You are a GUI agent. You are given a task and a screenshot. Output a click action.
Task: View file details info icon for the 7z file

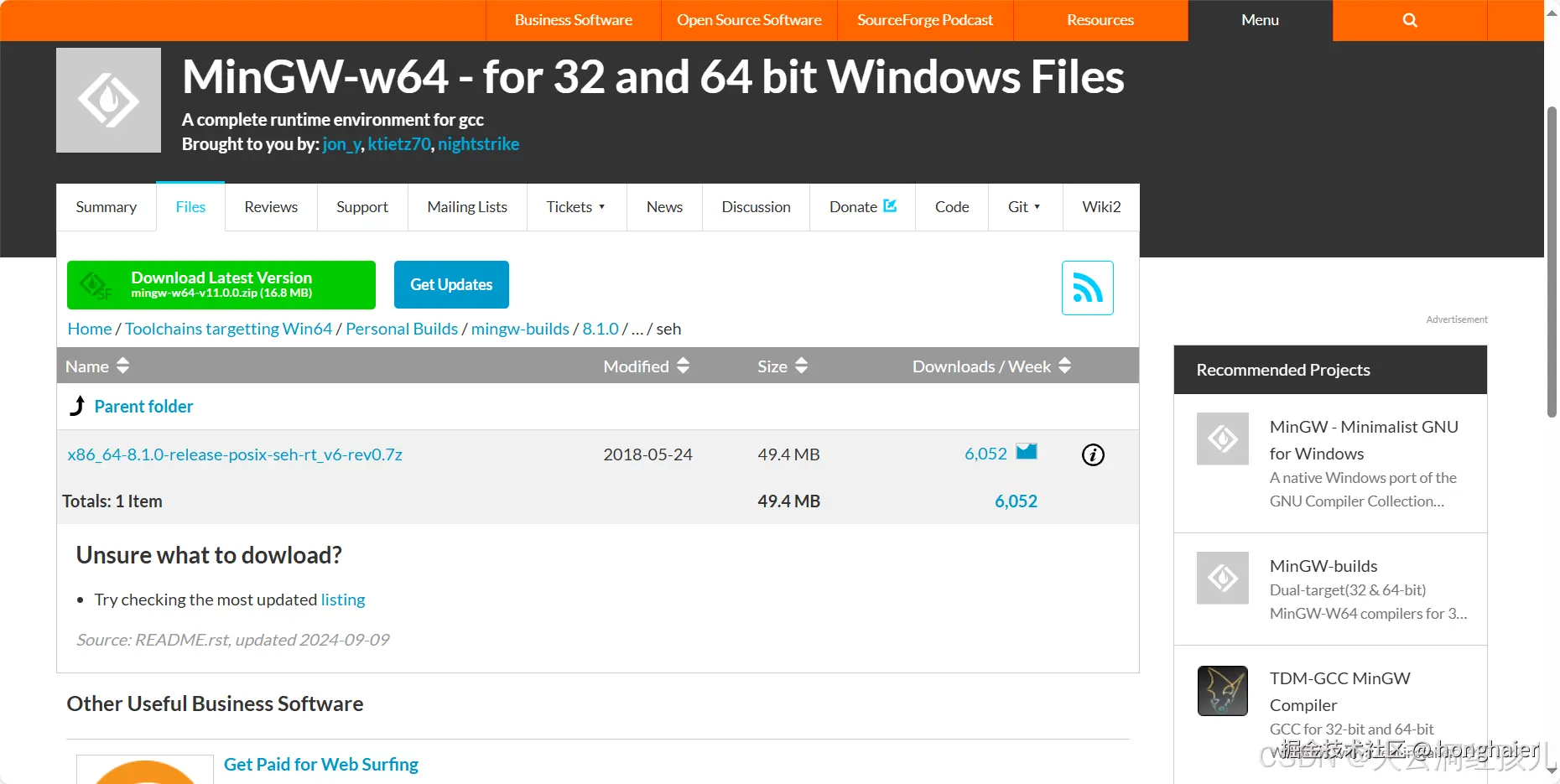pos(1093,454)
